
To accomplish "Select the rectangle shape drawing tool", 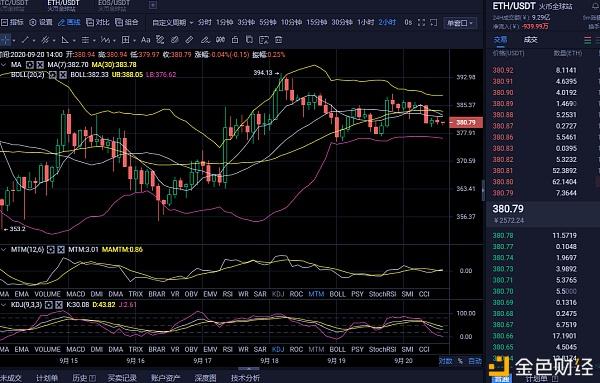I will pos(126,40).
